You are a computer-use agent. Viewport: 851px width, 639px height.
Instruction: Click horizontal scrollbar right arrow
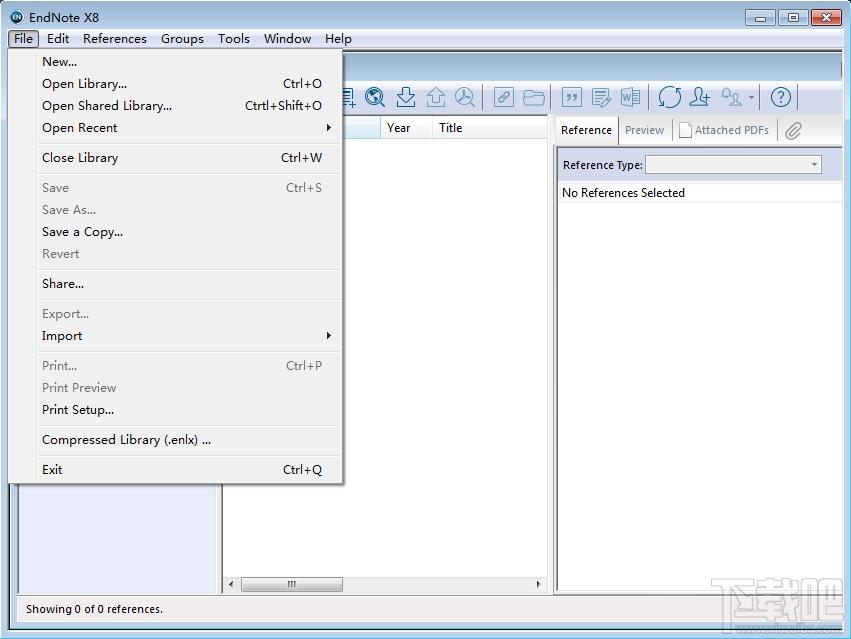538,584
